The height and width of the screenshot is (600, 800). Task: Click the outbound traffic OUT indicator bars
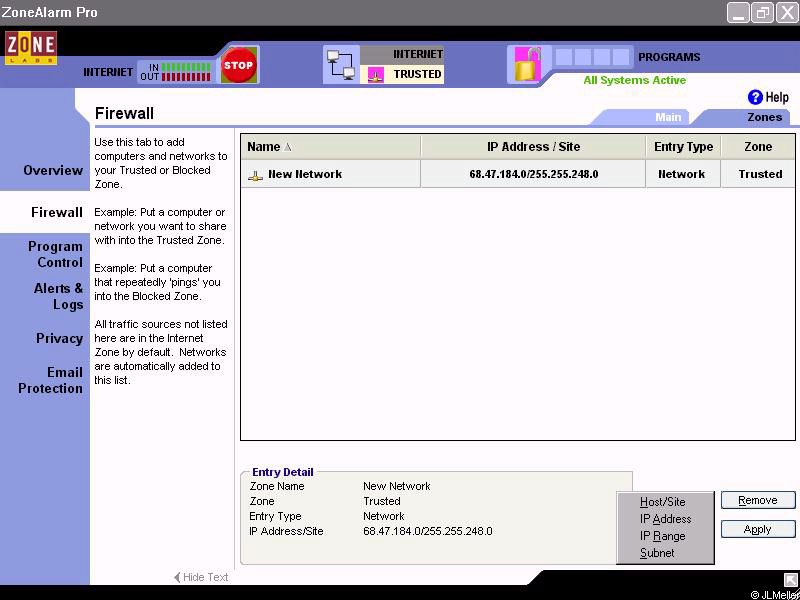click(186, 77)
